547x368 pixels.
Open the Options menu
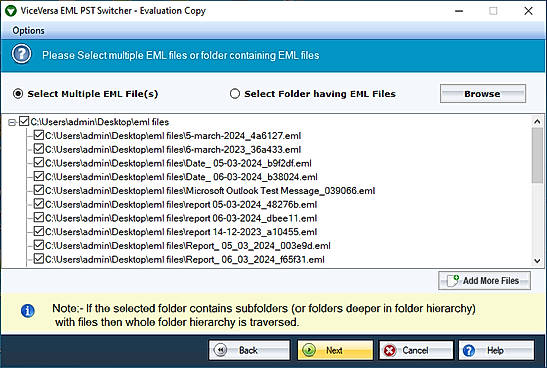click(28, 31)
